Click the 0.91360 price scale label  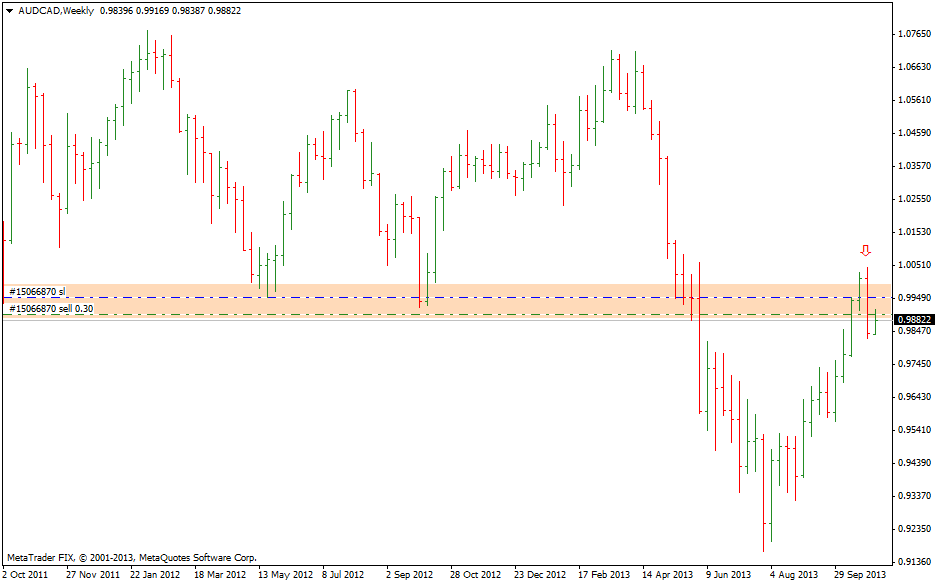pyautogui.click(x=913, y=561)
